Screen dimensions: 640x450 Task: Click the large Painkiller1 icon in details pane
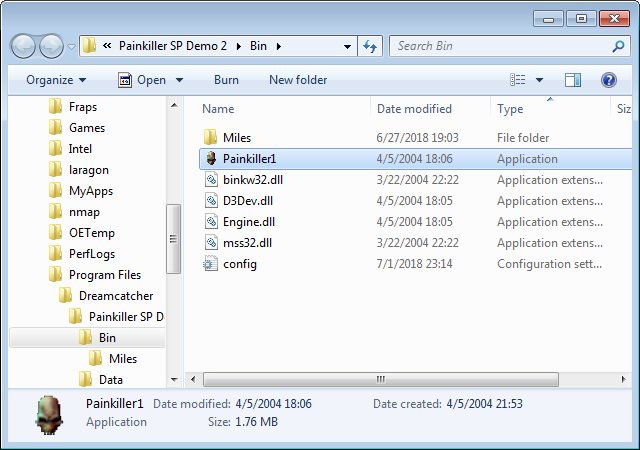coord(49,415)
